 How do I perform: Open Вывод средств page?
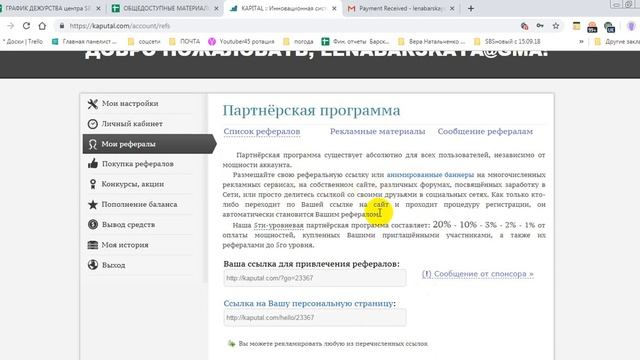coord(128,224)
